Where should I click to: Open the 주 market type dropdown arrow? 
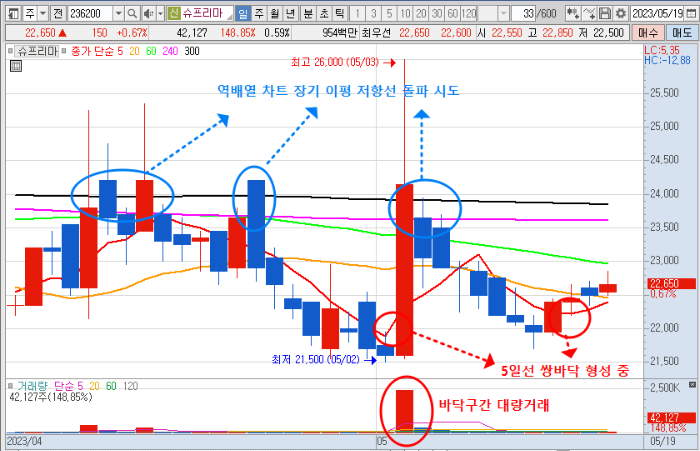tap(43, 14)
